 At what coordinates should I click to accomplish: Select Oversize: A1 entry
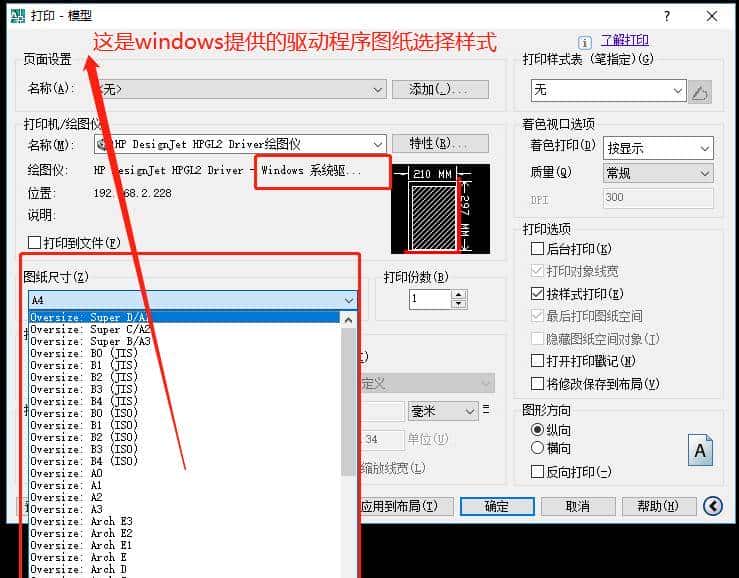click(184, 485)
